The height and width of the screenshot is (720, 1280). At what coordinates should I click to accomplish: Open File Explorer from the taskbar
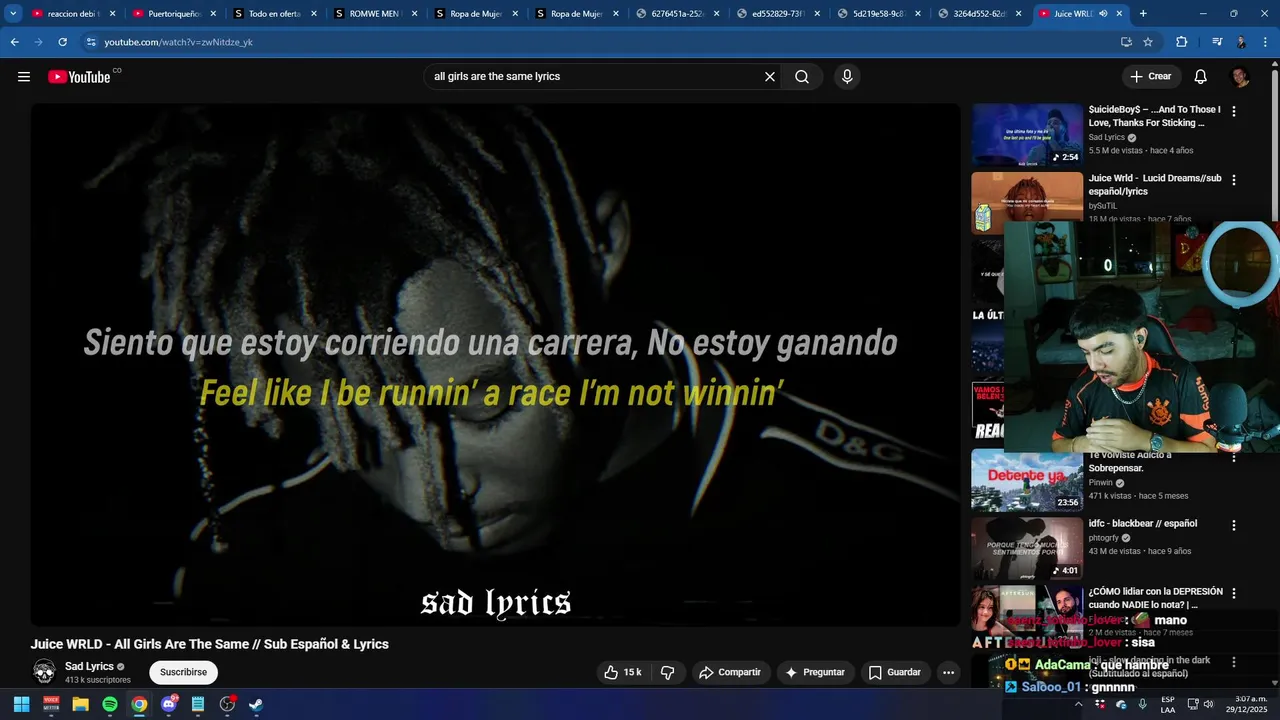pyautogui.click(x=80, y=704)
